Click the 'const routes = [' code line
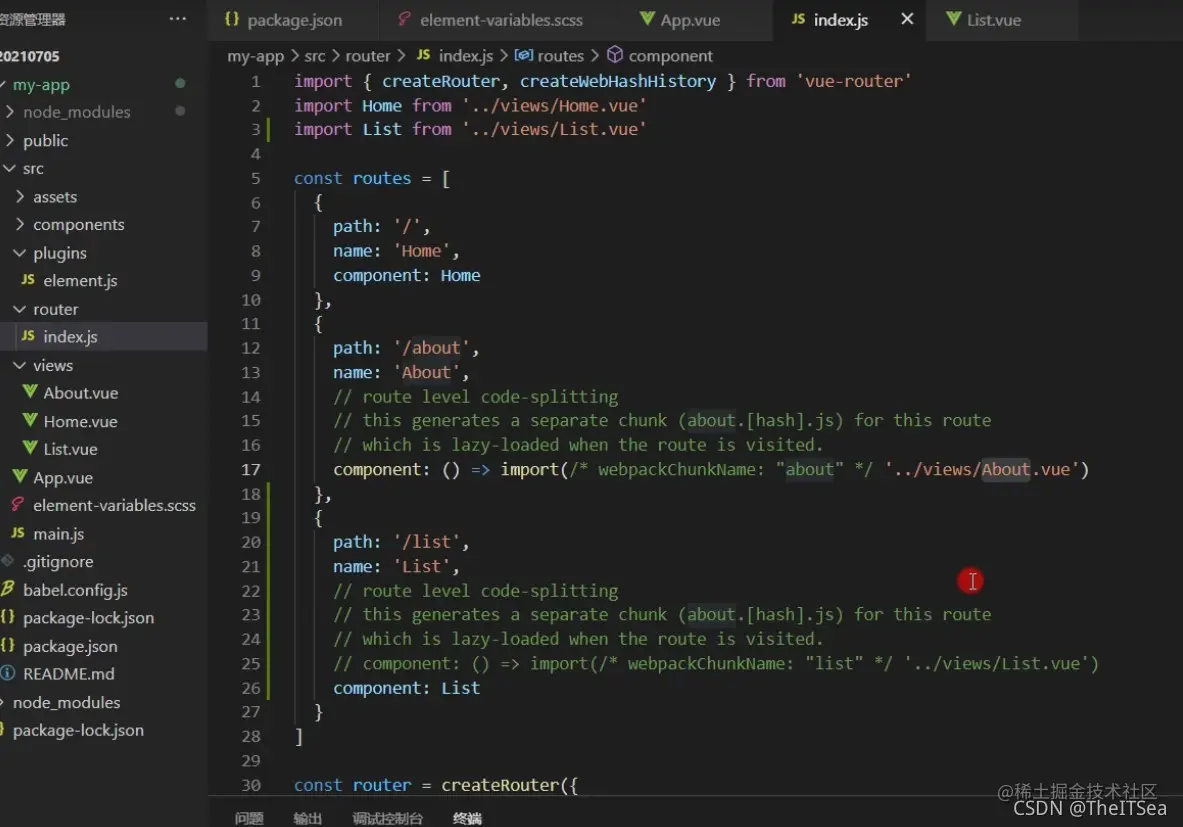This screenshot has width=1183, height=827. (x=372, y=178)
